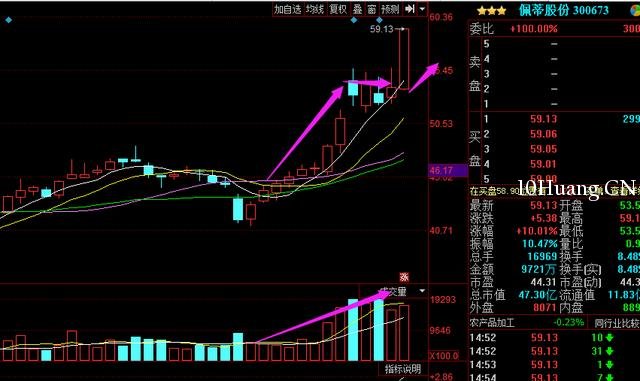The image size is (640, 381).
Task: Click the 60.36 price axis label
Action: pyautogui.click(x=441, y=17)
